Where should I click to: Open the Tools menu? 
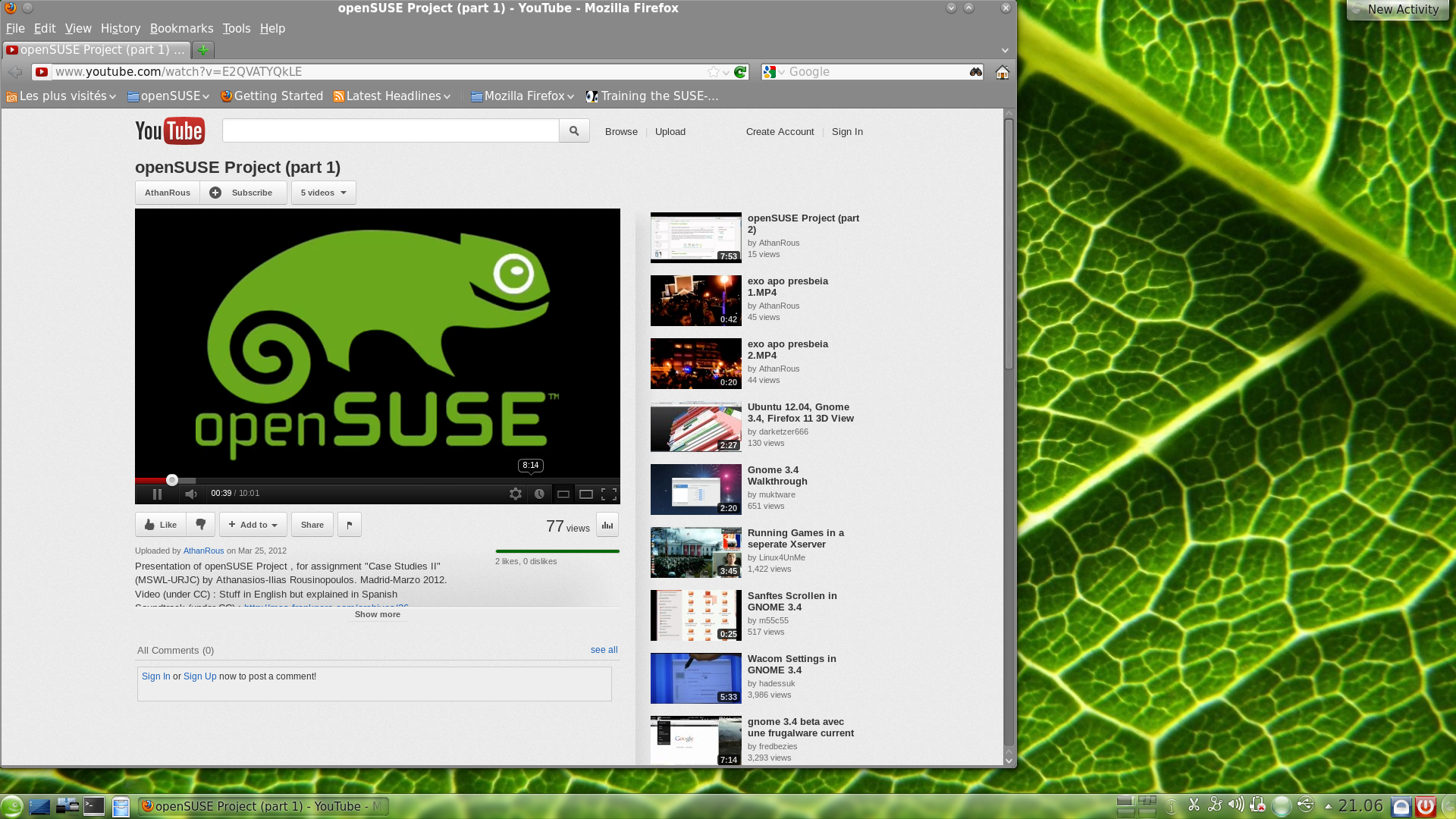point(237,28)
